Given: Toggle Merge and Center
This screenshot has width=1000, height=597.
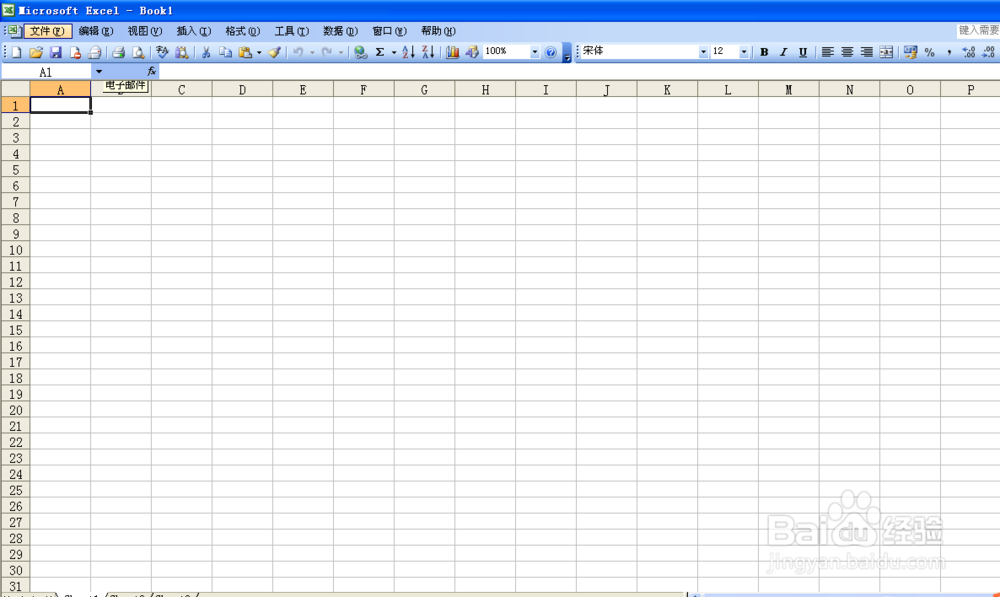Looking at the screenshot, I should tap(886, 52).
